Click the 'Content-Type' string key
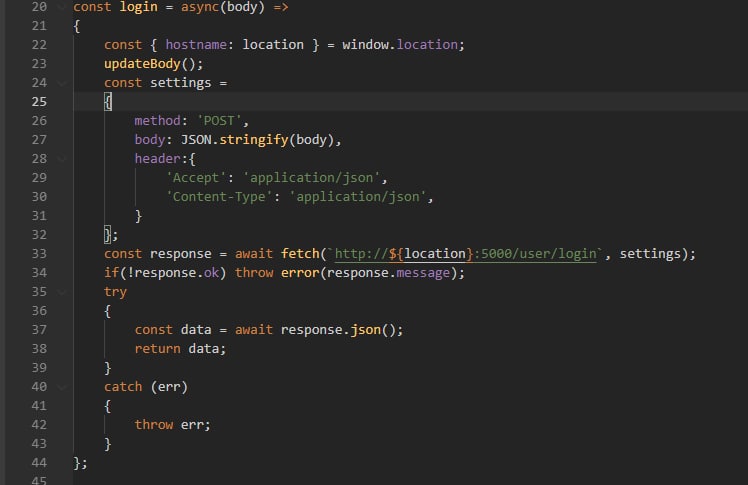Viewport: 748px width, 485px height. pos(219,197)
